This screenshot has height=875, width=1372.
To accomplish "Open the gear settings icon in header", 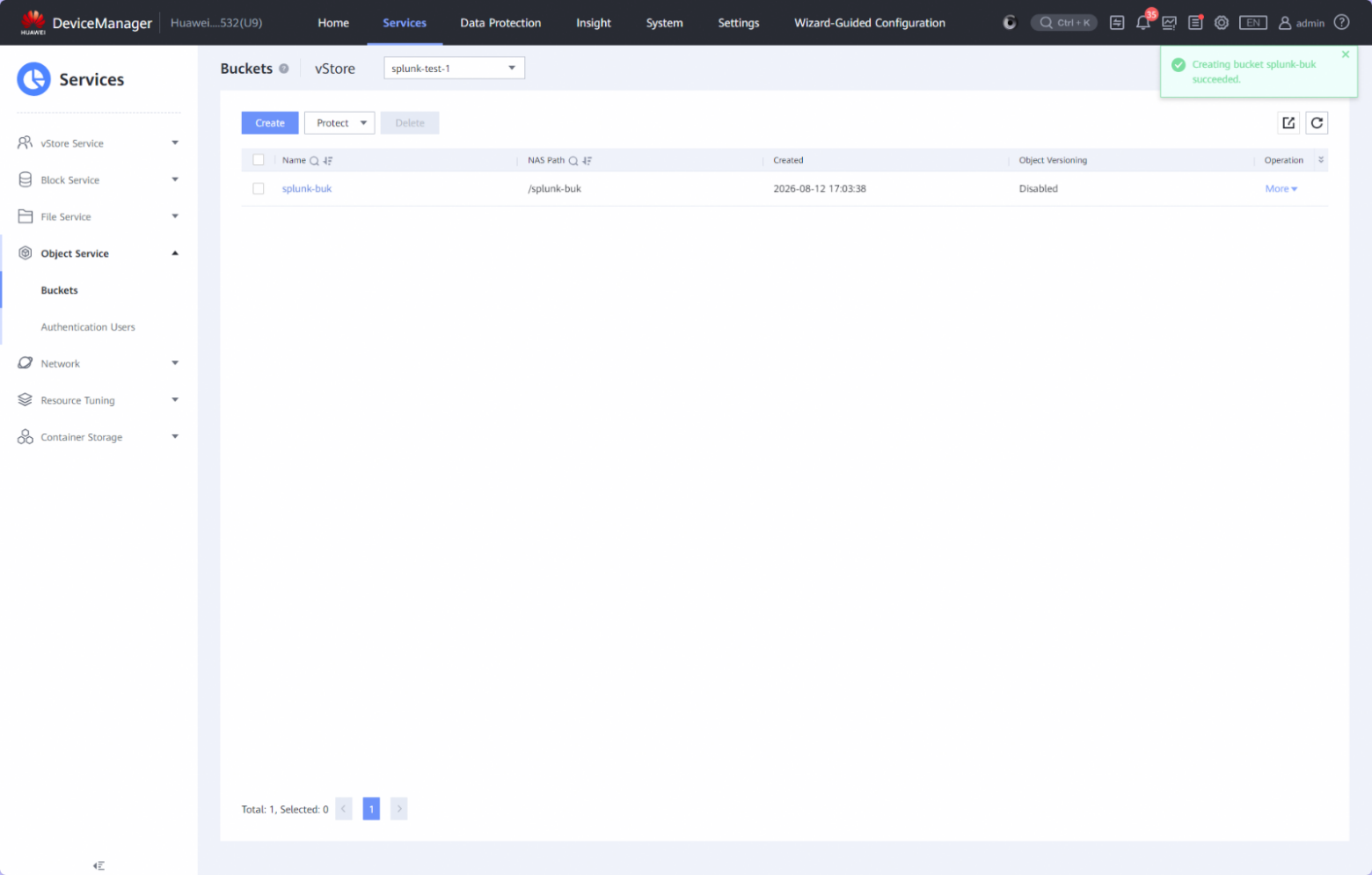I will point(1222,23).
